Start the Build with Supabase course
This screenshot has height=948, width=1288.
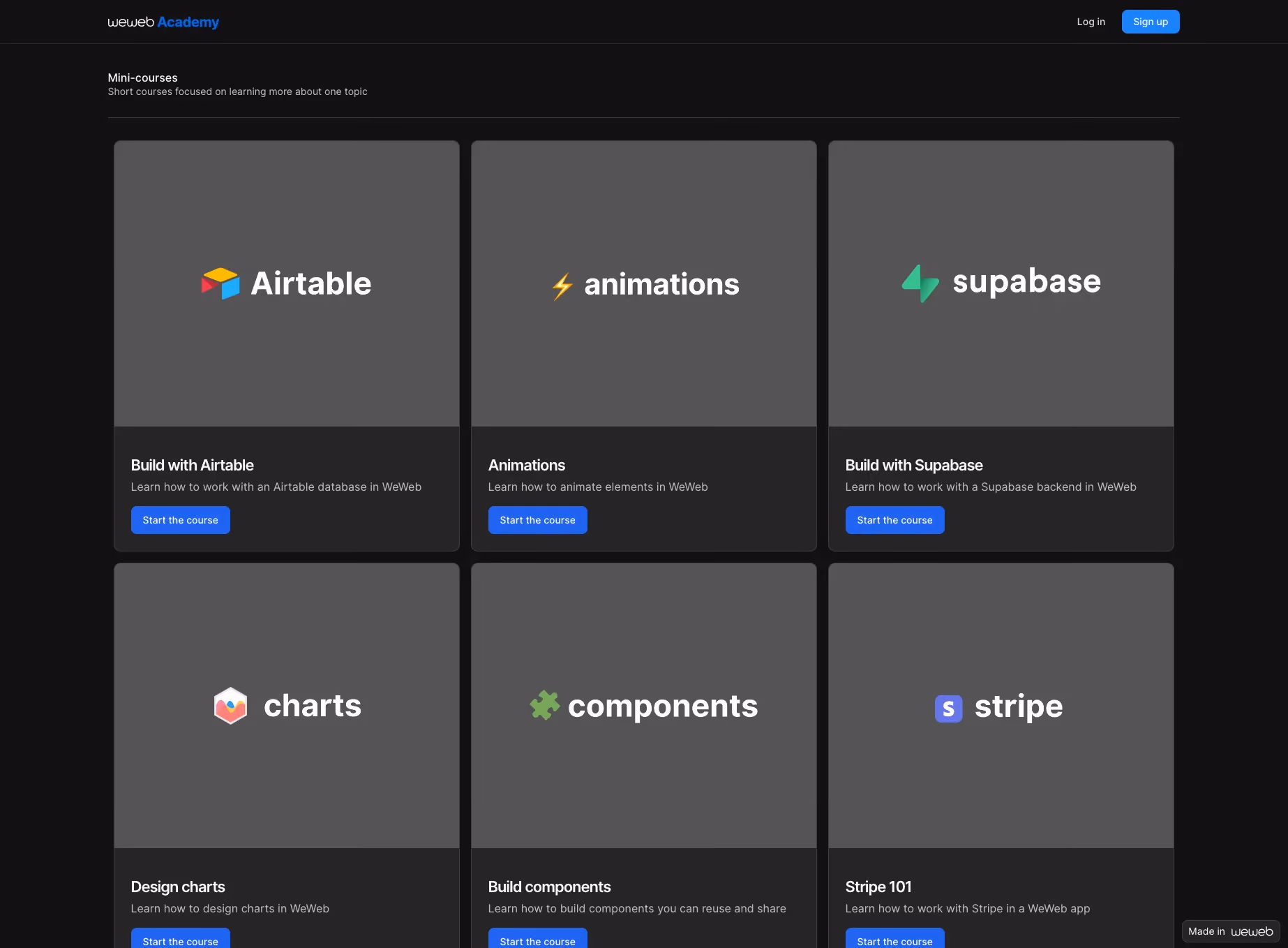[895, 520]
